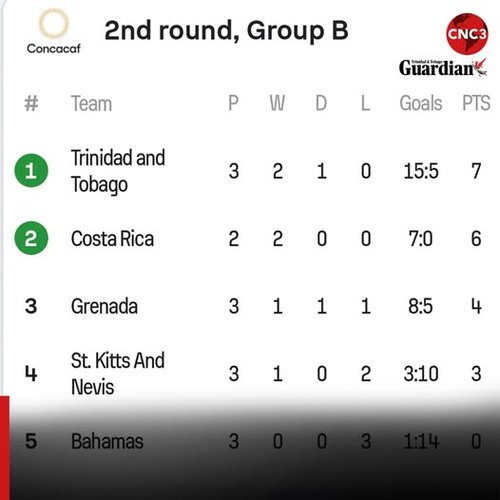
Task: Click Trinidad and Tobago's 15:5 goals value
Action: click(x=421, y=171)
